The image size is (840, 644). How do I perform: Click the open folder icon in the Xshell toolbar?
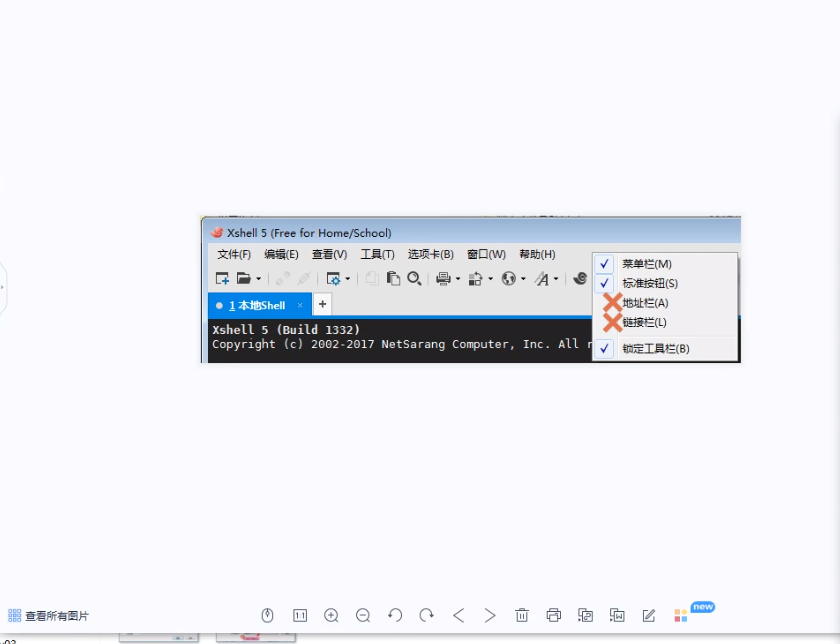(x=244, y=279)
